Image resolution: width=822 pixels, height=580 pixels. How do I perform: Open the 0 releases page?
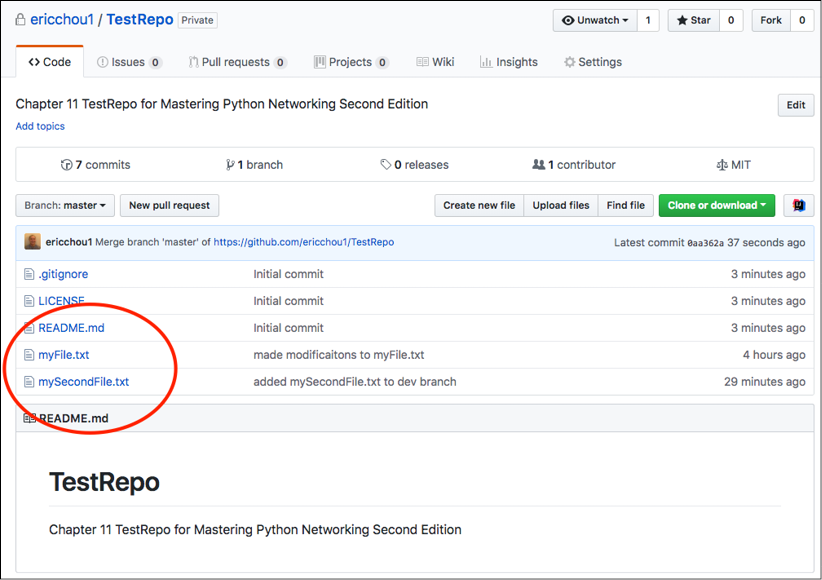[x=415, y=165]
